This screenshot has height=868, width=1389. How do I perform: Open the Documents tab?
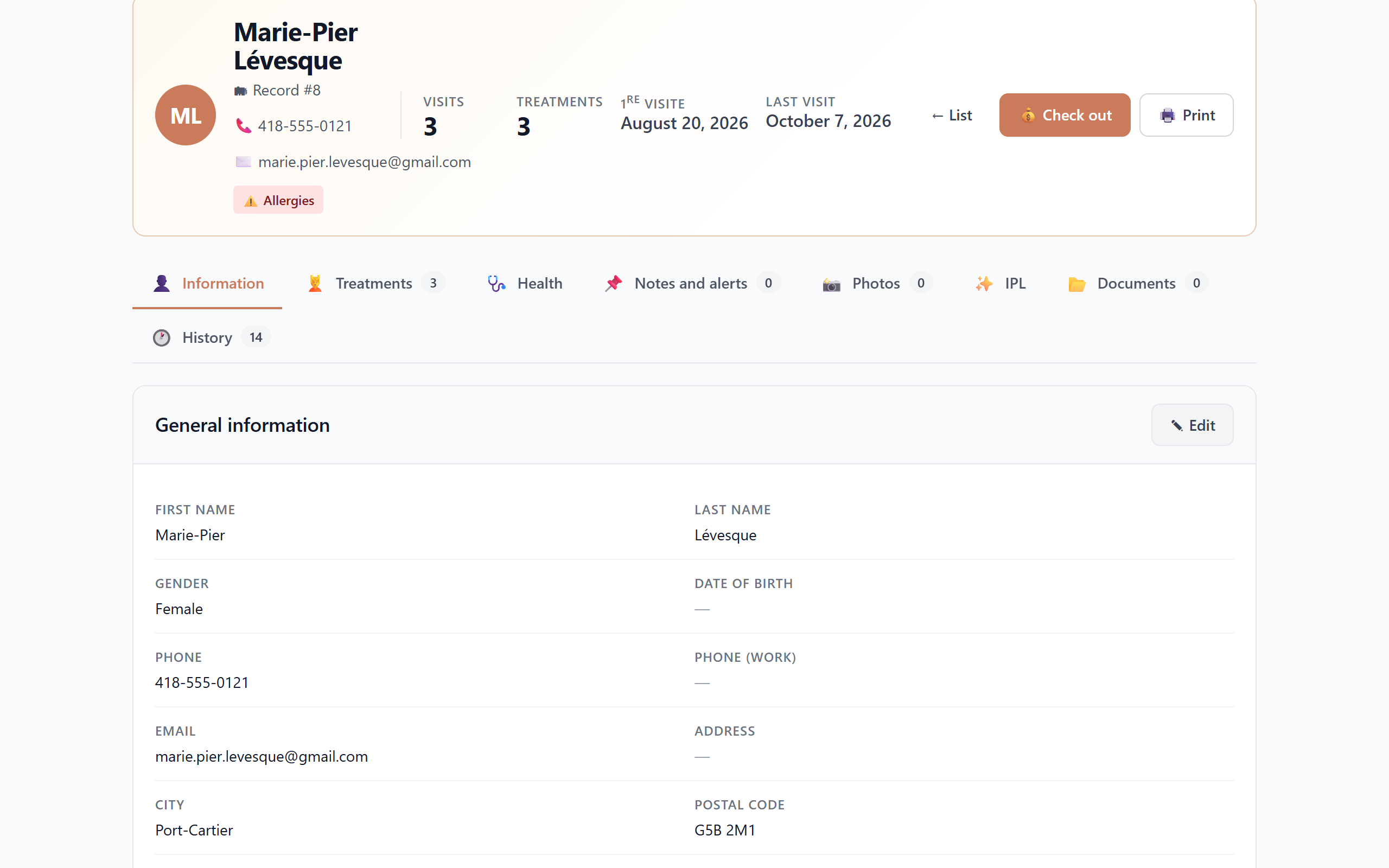click(x=1138, y=284)
